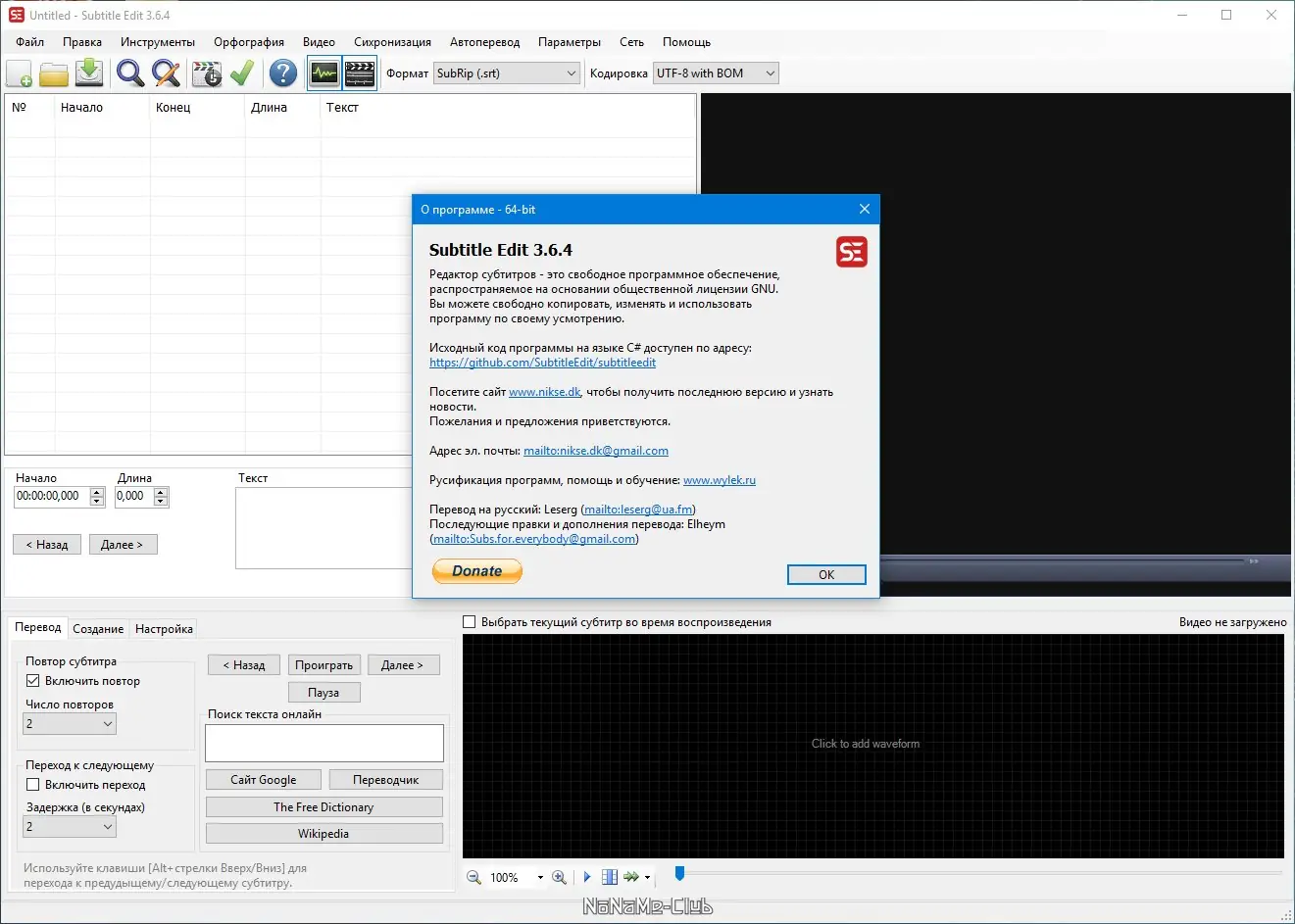Toggle the video player toolbar icon
Screen dimensions: 1295x924
pos(360,73)
